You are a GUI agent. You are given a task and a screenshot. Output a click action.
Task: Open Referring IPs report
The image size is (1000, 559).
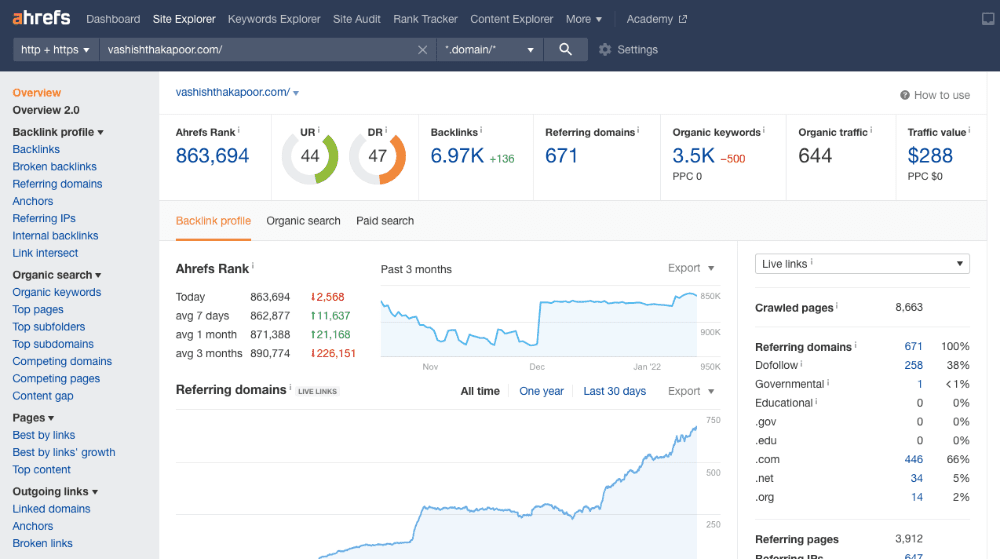(x=44, y=218)
